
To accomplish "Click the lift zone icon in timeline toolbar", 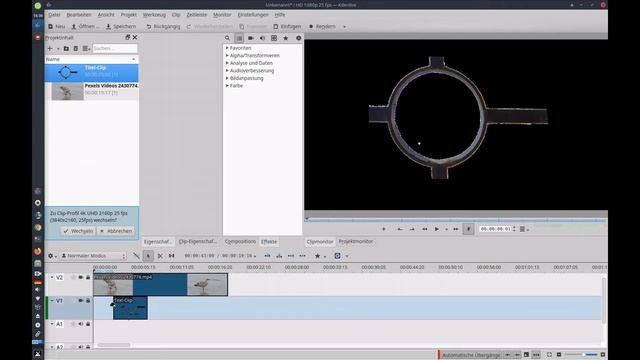I will [x=302, y=256].
